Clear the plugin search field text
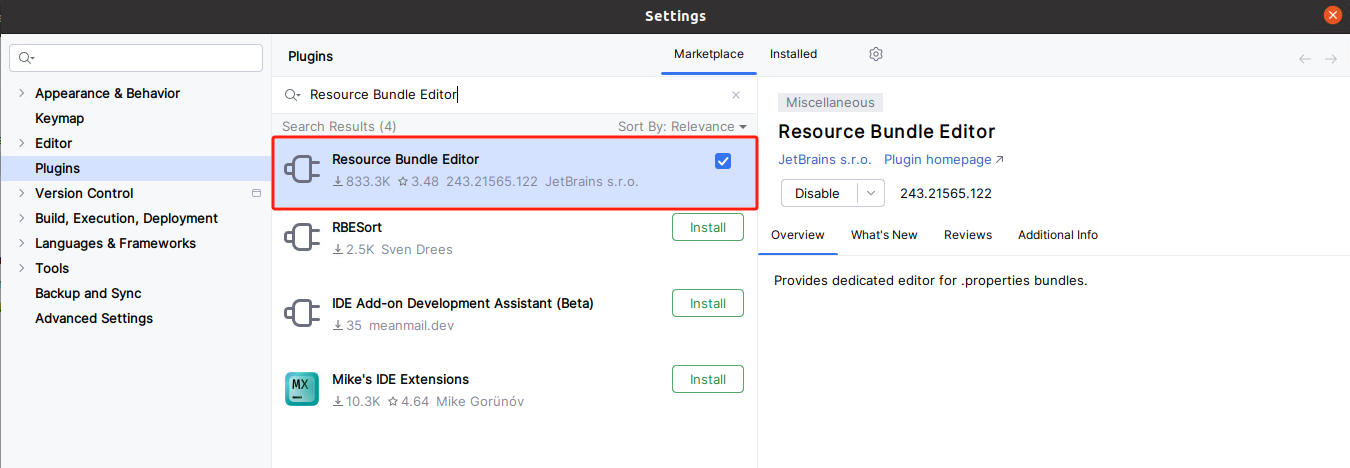 (736, 95)
